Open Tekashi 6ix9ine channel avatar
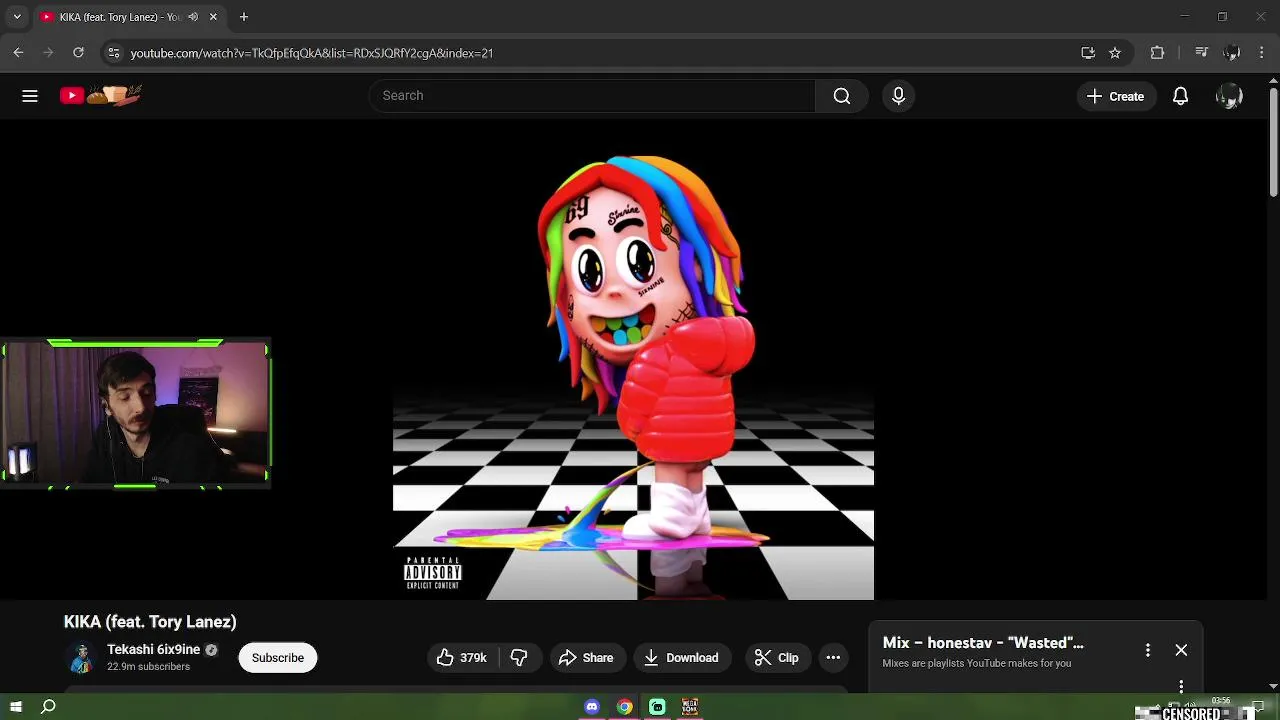Screen dimensions: 1280x720 (x=82, y=657)
